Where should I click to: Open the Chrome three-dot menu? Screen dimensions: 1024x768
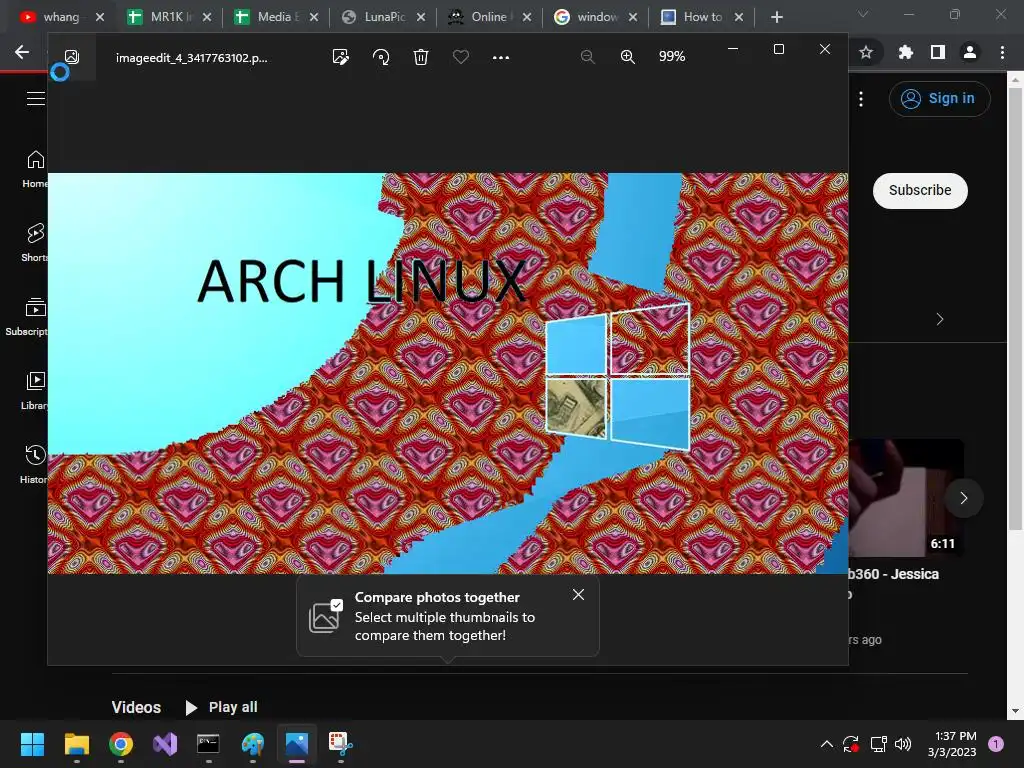point(1002,52)
